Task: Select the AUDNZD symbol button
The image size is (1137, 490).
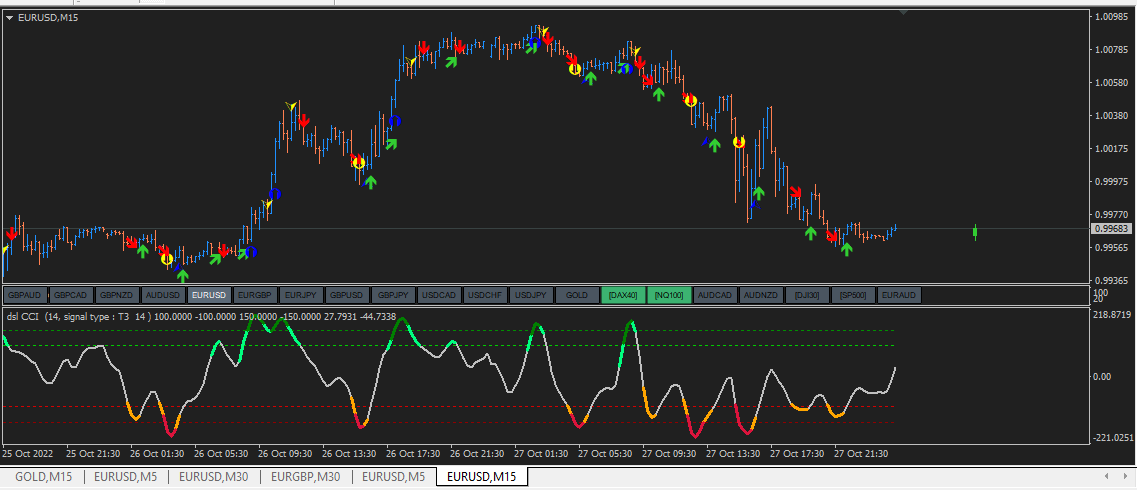Action: [761, 295]
